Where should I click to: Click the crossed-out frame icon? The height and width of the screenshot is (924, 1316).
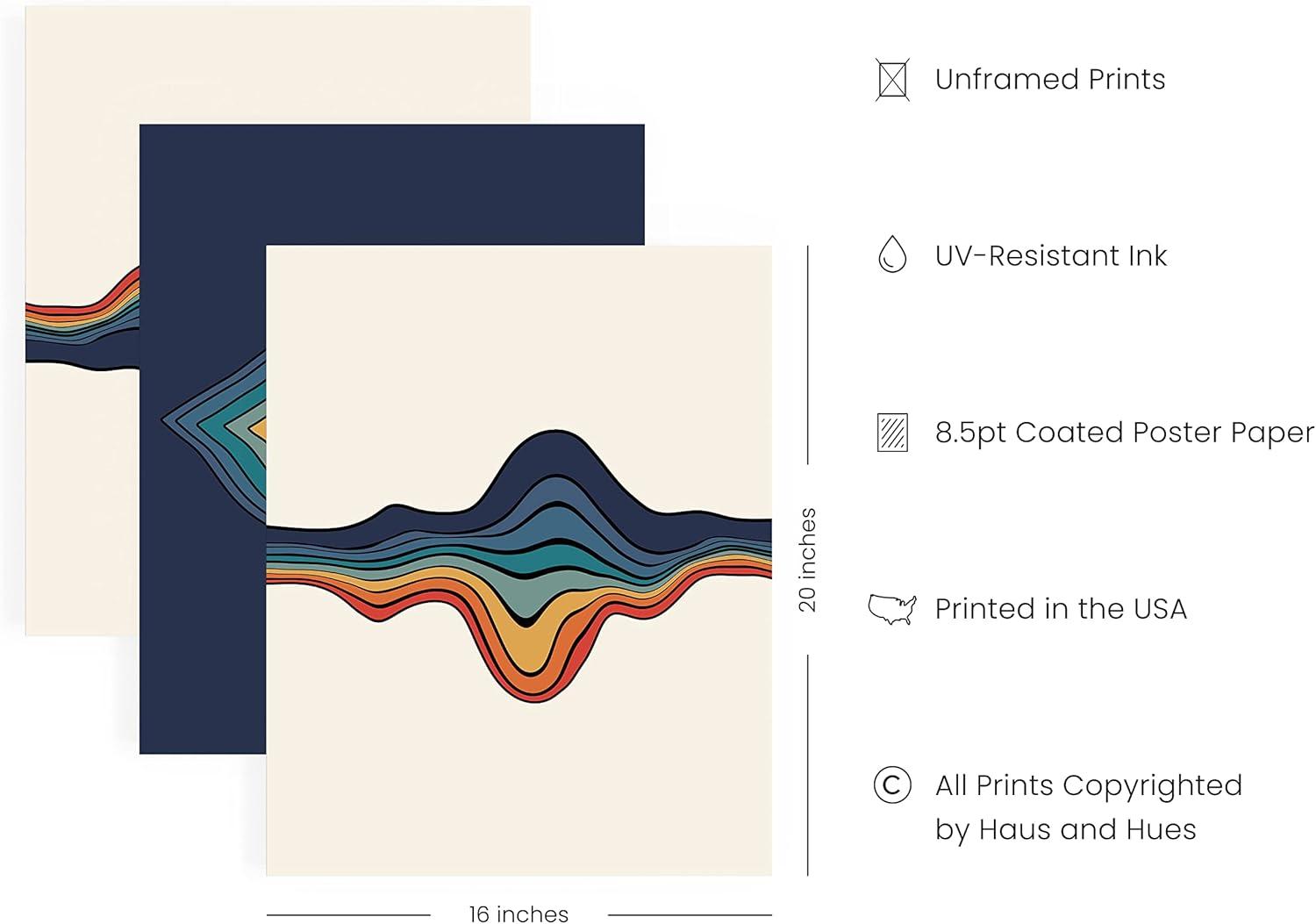[x=892, y=80]
